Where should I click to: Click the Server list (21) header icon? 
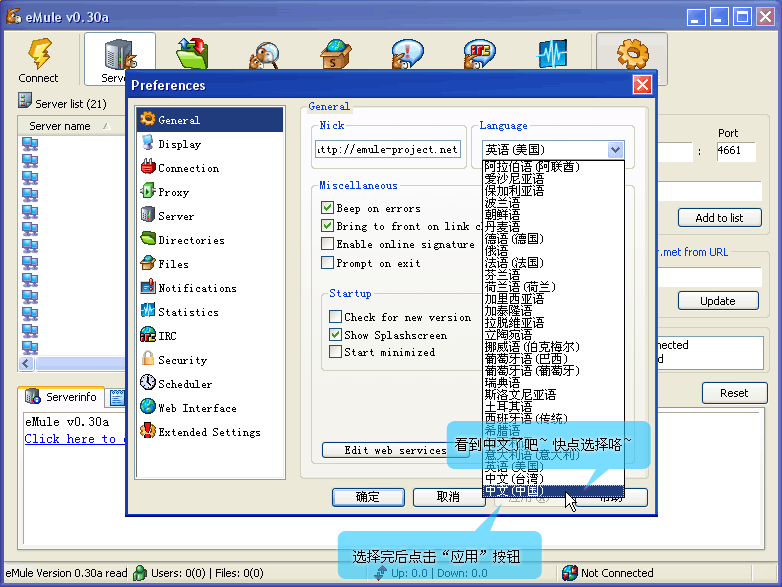tap(24, 100)
